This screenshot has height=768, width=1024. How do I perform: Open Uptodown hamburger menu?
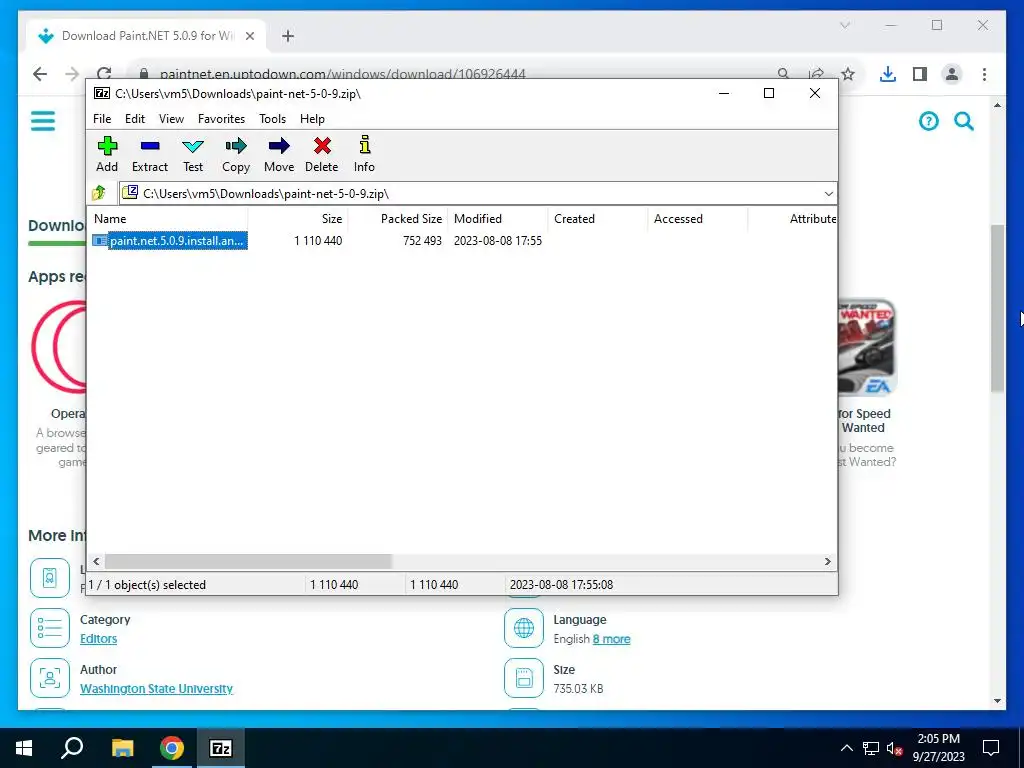(43, 121)
